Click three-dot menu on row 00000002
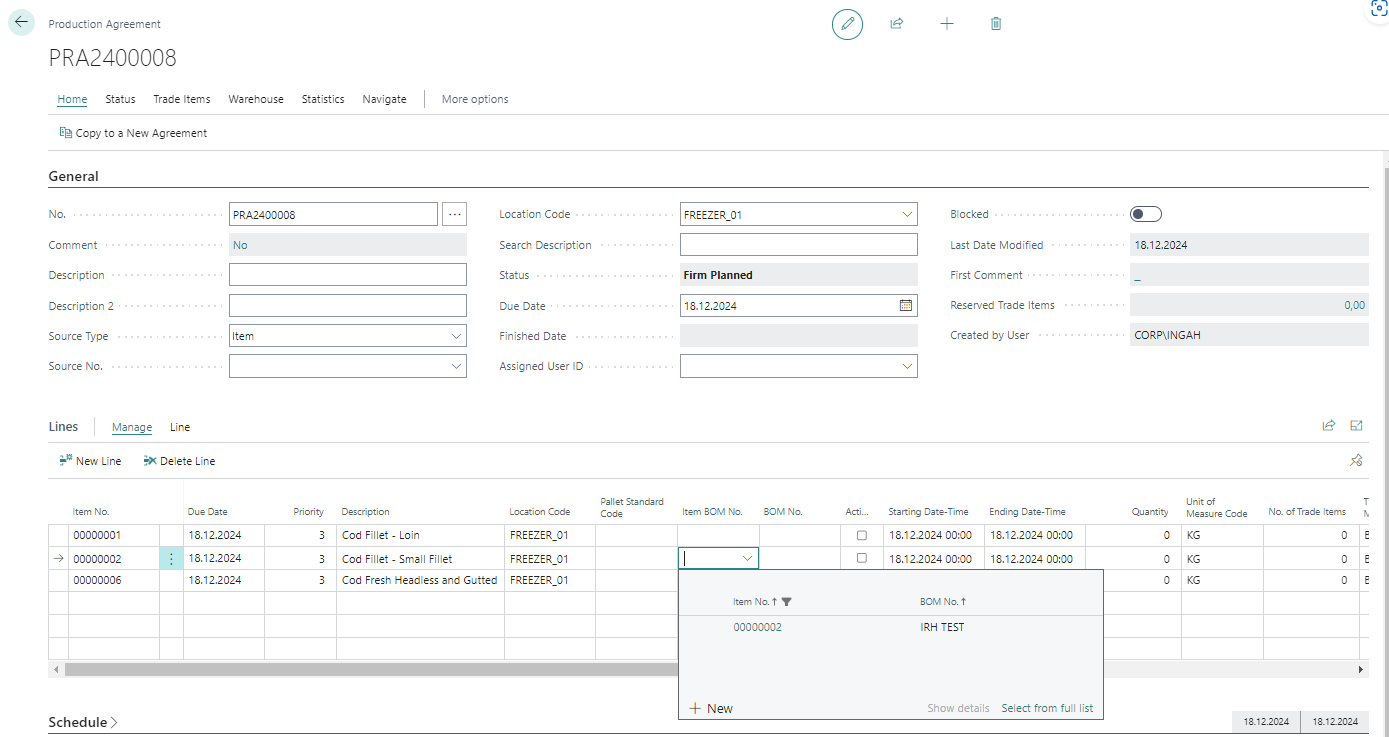This screenshot has width=1389, height=737. click(171, 559)
